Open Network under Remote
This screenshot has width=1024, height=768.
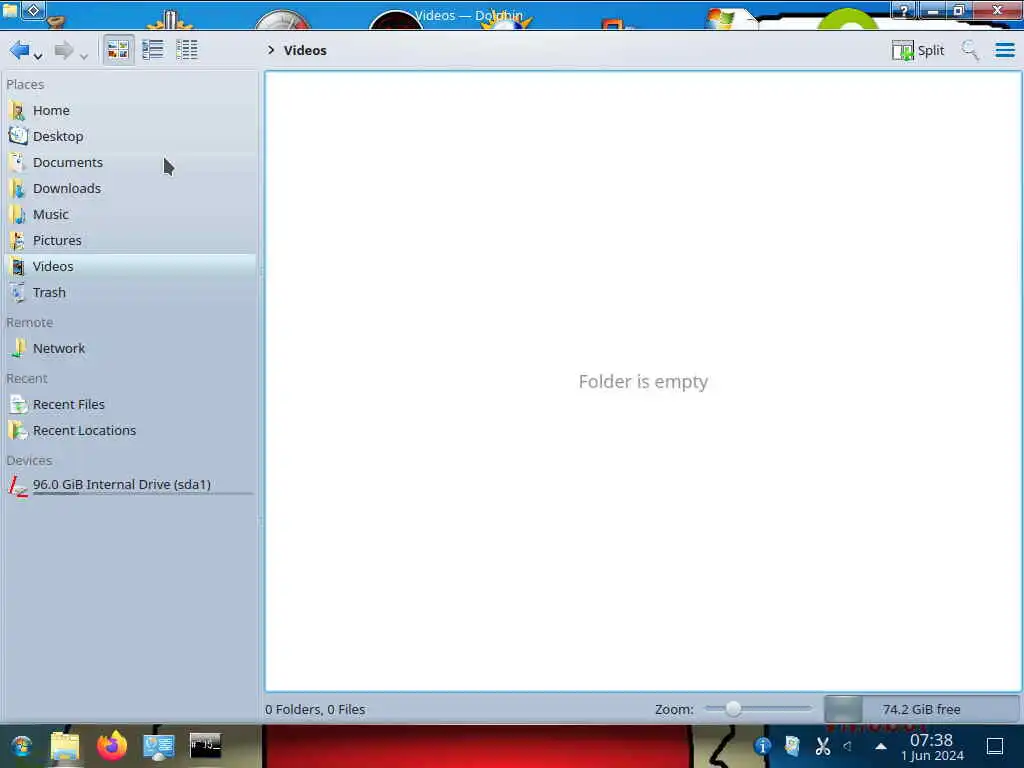[x=131, y=349]
